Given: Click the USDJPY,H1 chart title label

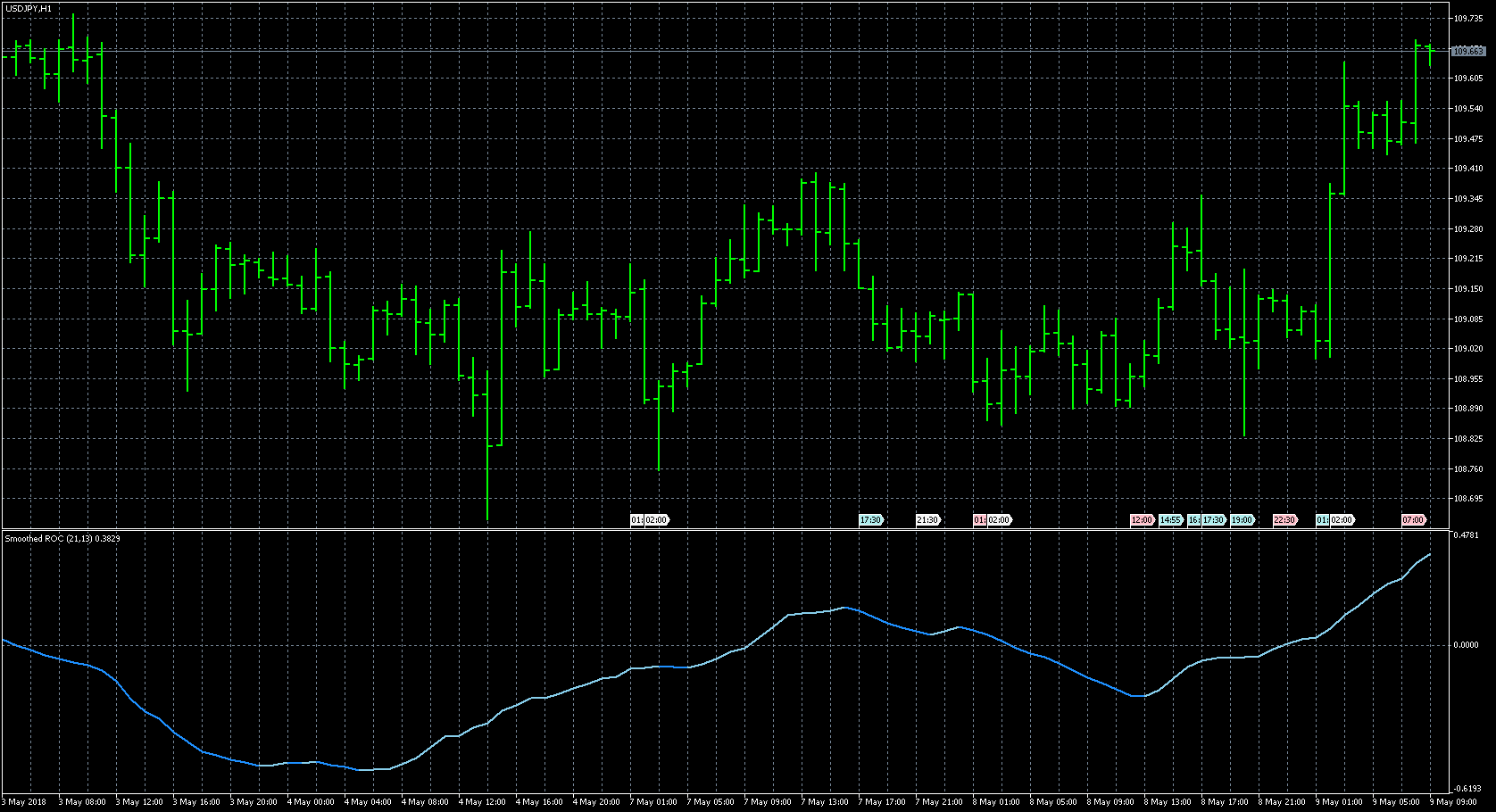Looking at the screenshot, I should [29, 9].
